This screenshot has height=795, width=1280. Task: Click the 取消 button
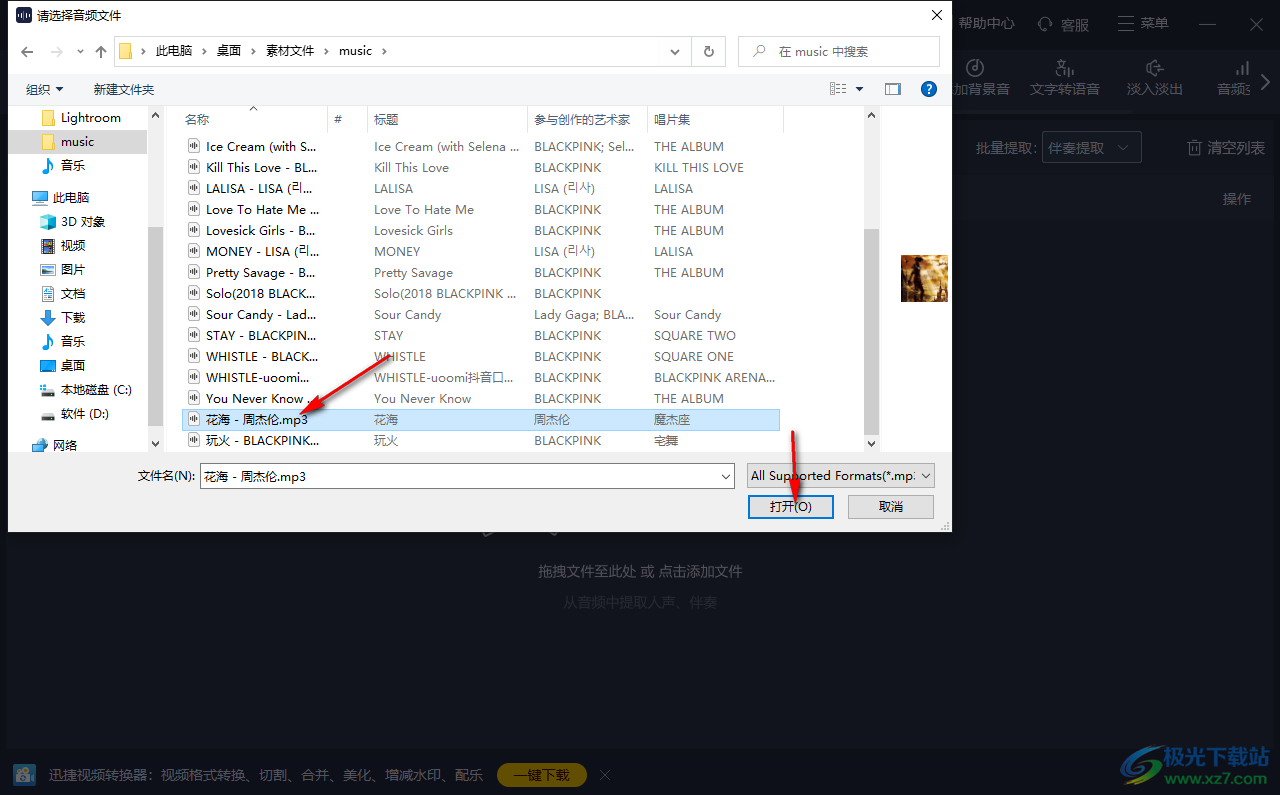pos(891,507)
